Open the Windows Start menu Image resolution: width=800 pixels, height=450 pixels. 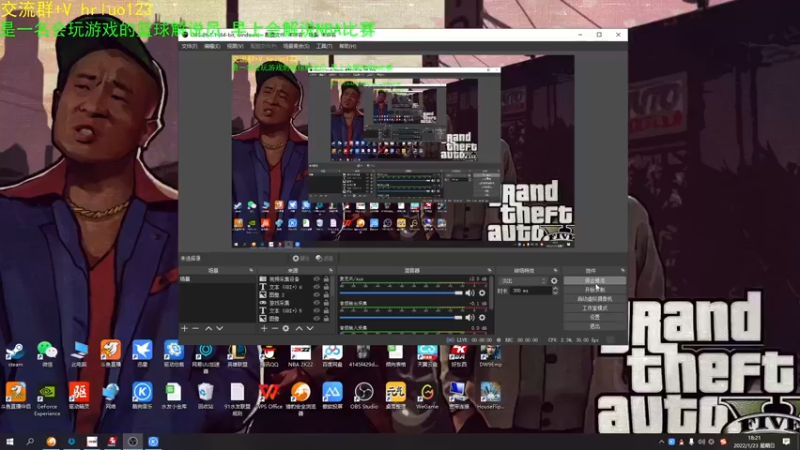coord(10,442)
